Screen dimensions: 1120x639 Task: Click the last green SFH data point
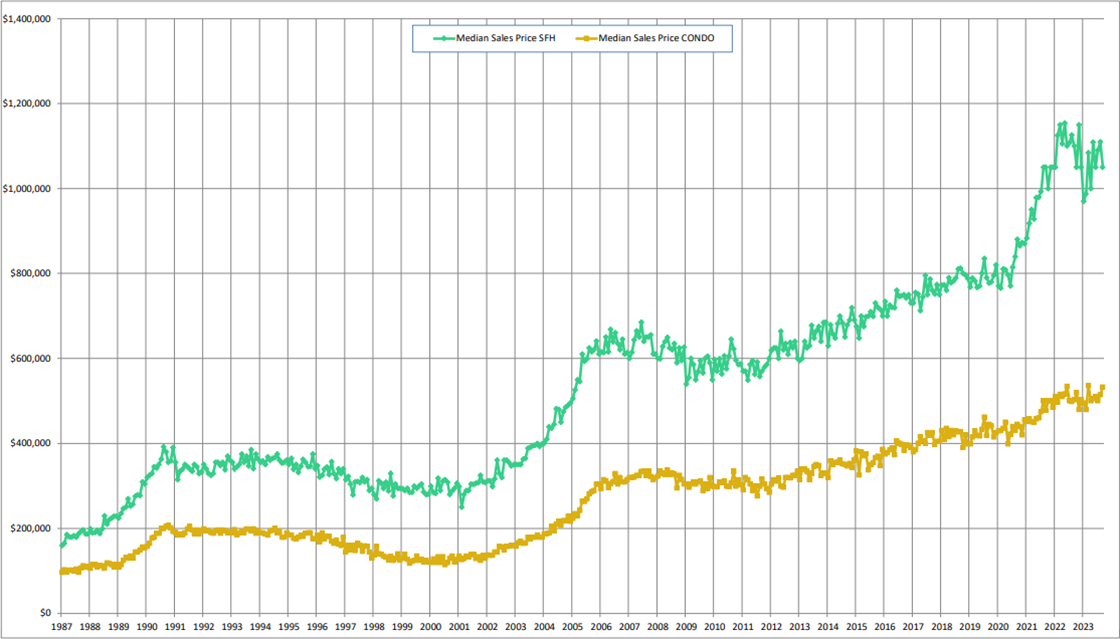pyautogui.click(x=1103, y=167)
